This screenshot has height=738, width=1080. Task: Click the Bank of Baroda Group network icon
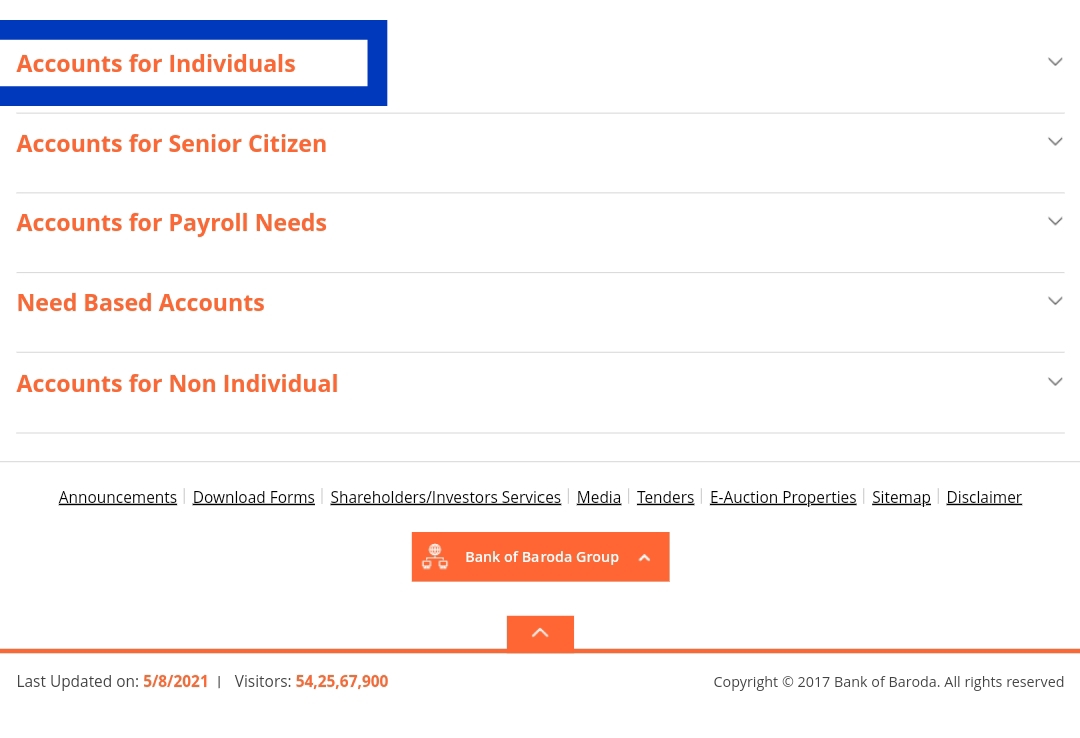tap(435, 557)
